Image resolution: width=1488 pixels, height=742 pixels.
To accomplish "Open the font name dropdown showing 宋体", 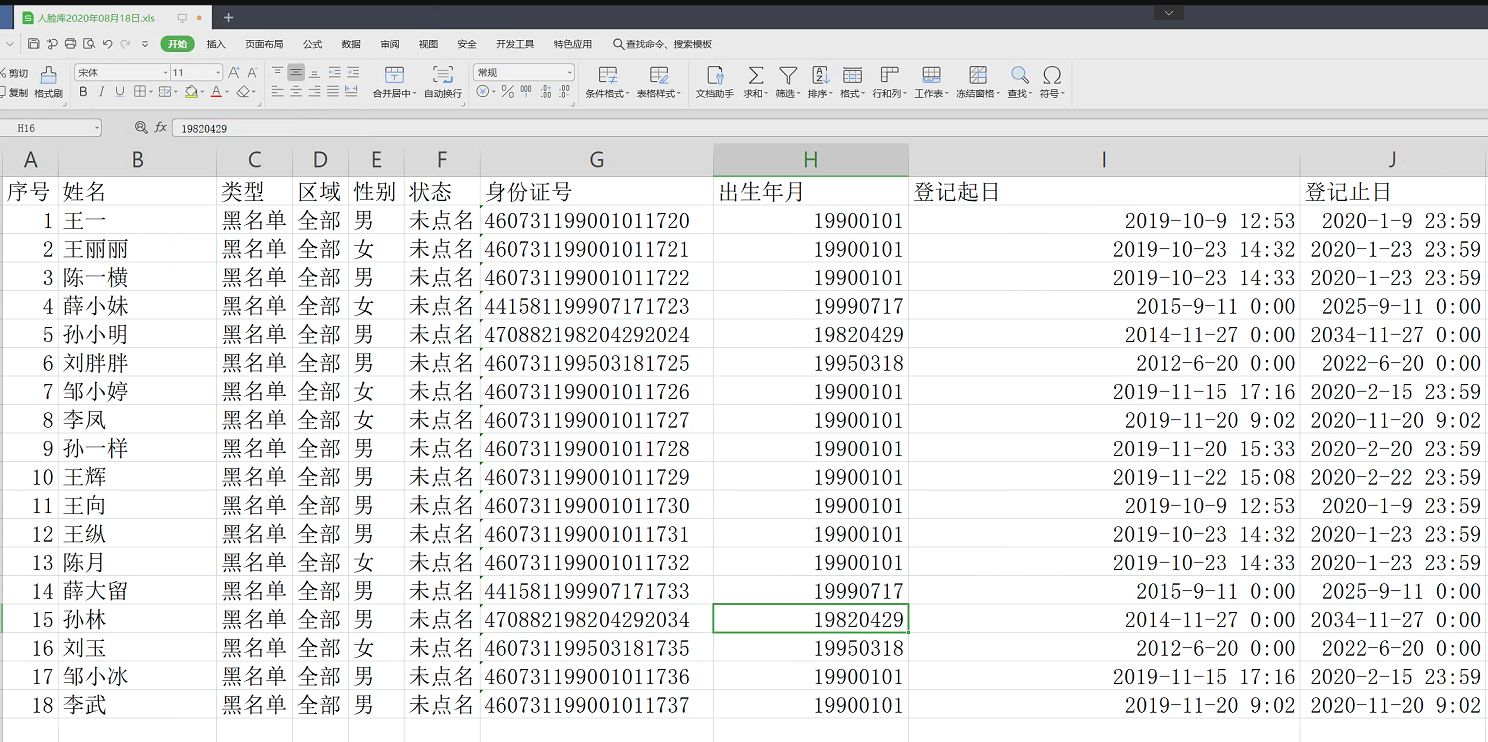I will 165,73.
